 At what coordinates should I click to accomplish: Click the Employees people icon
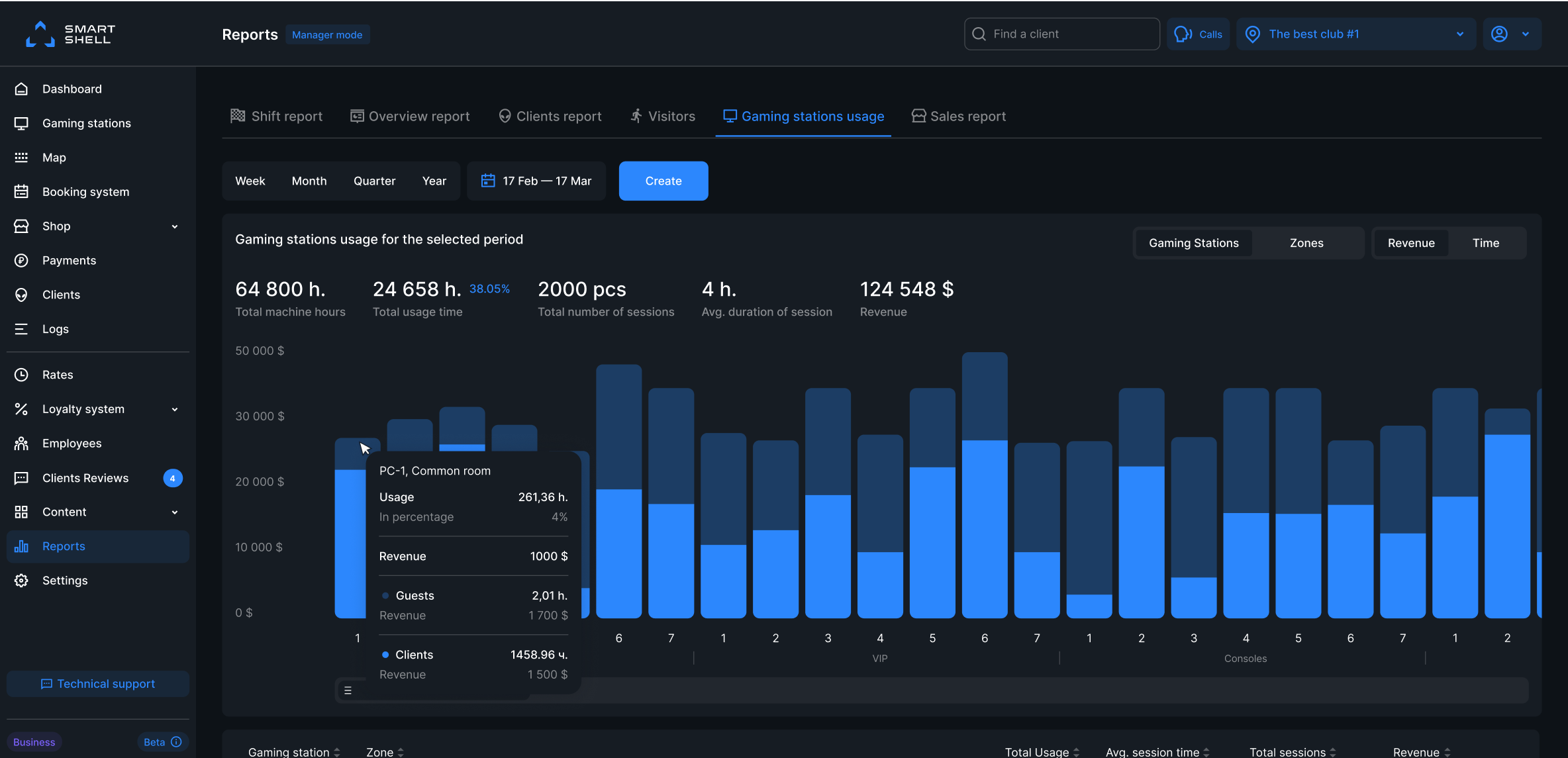tap(21, 444)
